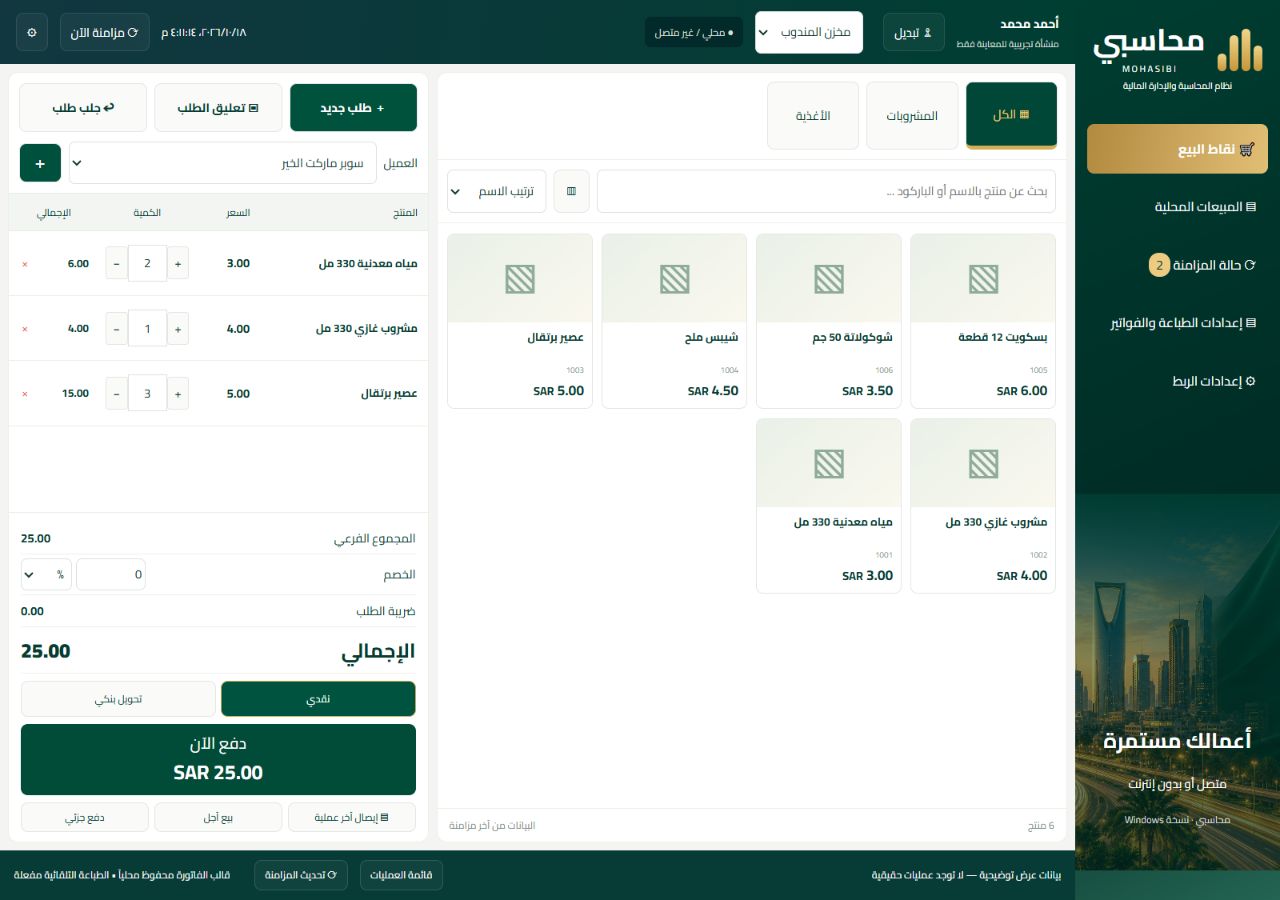
Task: Click تعليق الطلب hold order button
Action: [x=218, y=108]
